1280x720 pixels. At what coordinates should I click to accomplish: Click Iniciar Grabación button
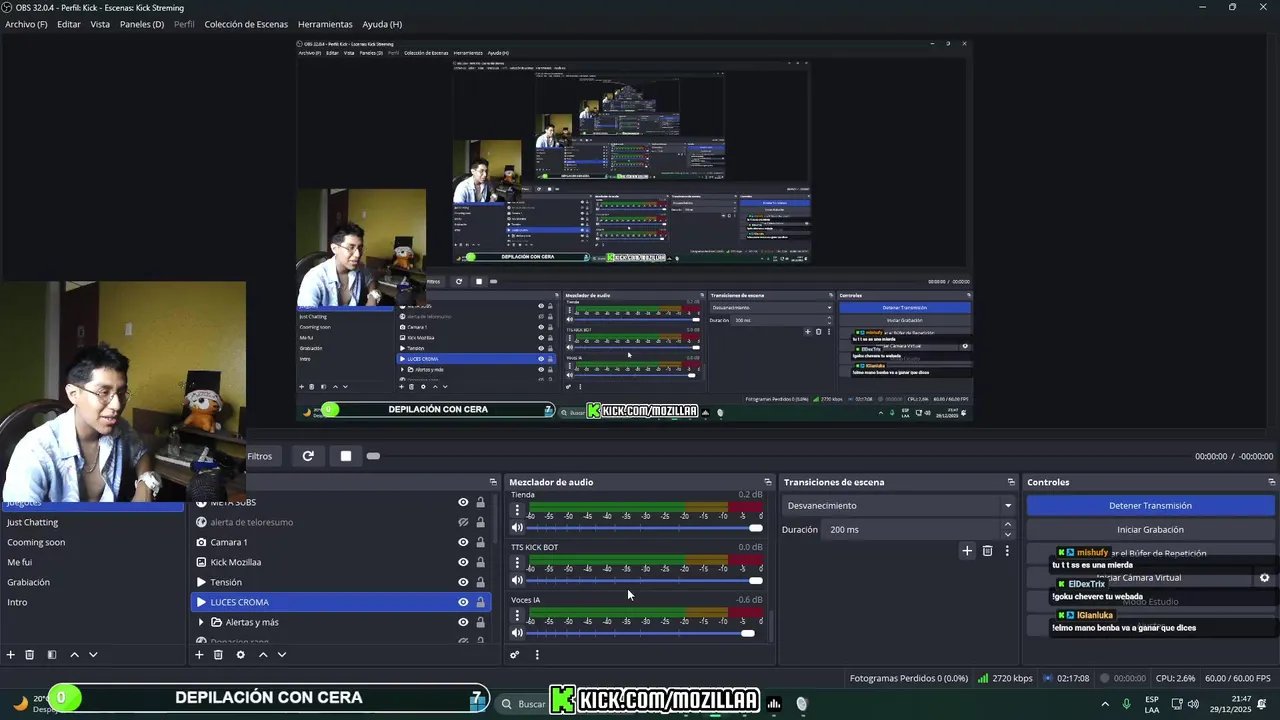pyautogui.click(x=1150, y=530)
